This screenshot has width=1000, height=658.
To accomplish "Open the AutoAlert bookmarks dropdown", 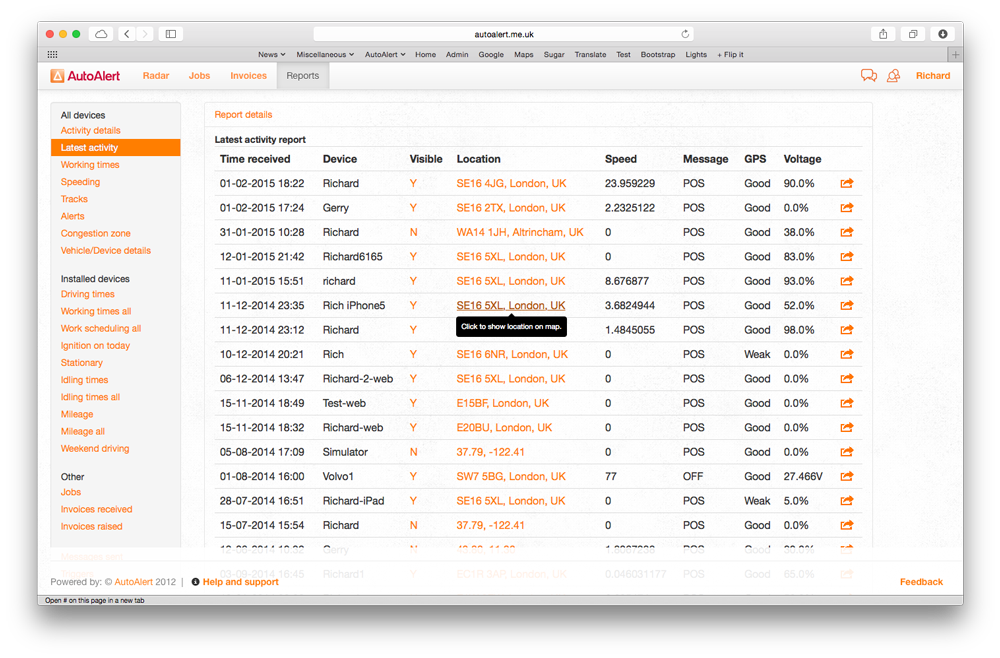I will [x=385, y=55].
